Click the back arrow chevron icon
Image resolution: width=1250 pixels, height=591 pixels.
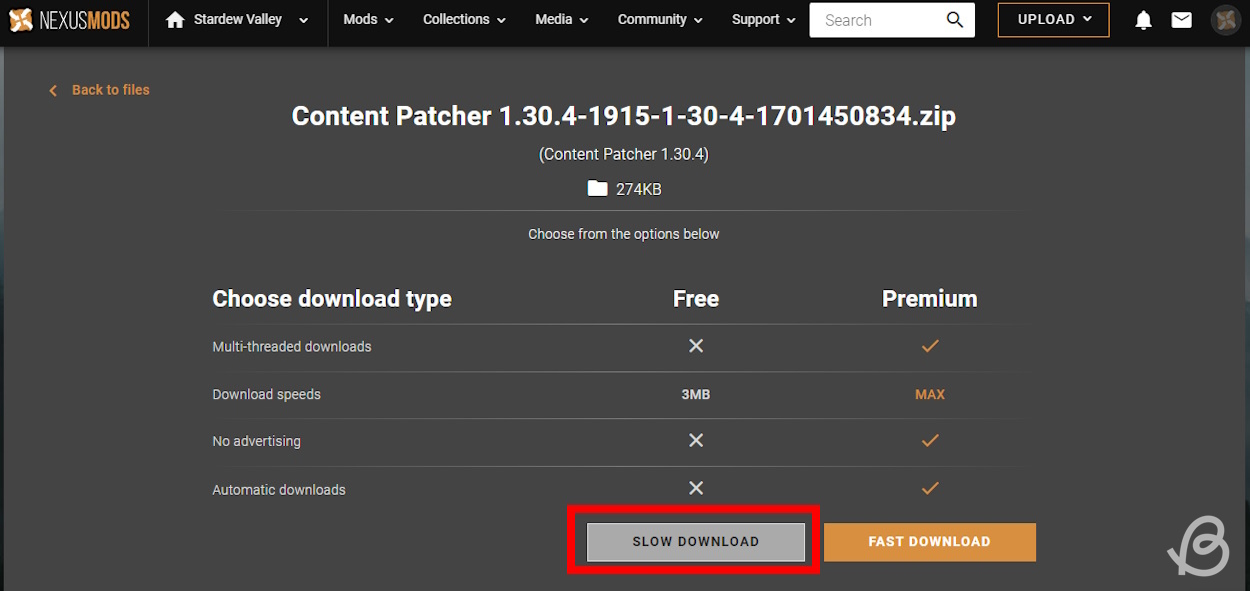click(x=53, y=91)
